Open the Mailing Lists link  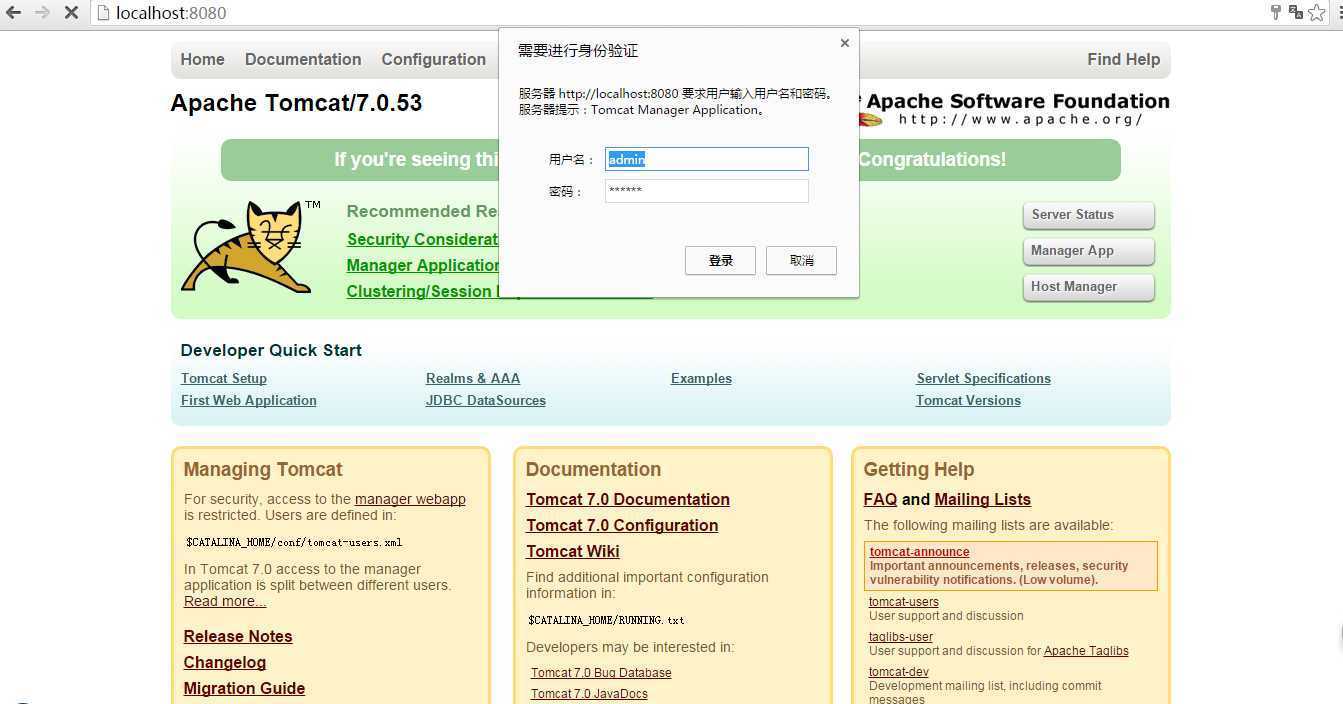[x=982, y=499]
